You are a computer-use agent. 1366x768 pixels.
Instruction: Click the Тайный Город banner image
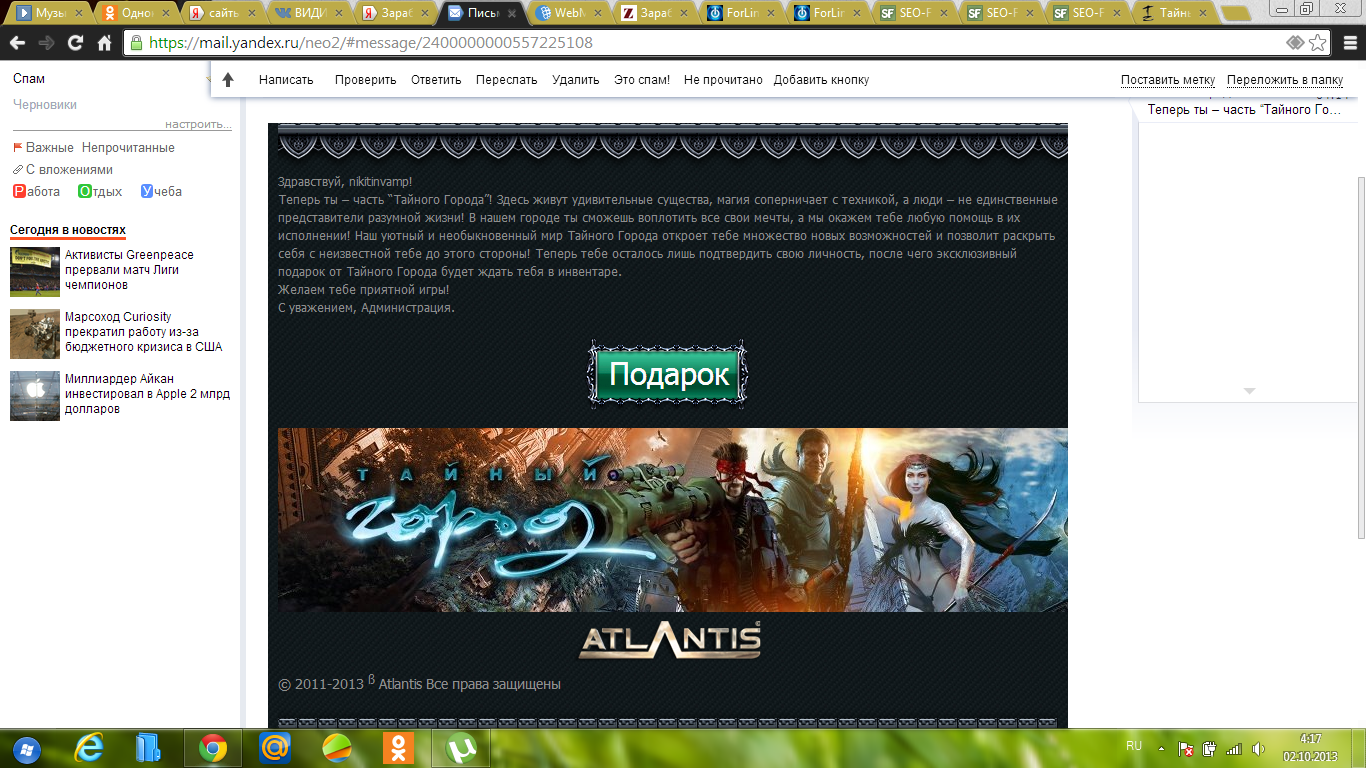(673, 520)
